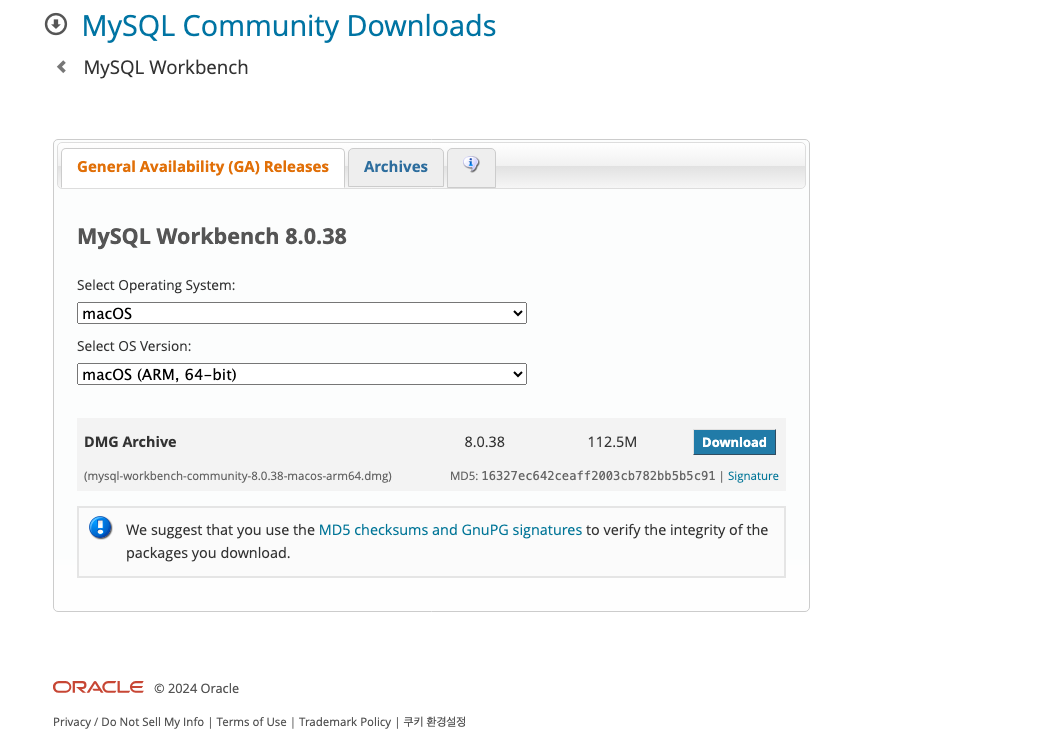Click the 8.0.38 version cell

click(484, 442)
